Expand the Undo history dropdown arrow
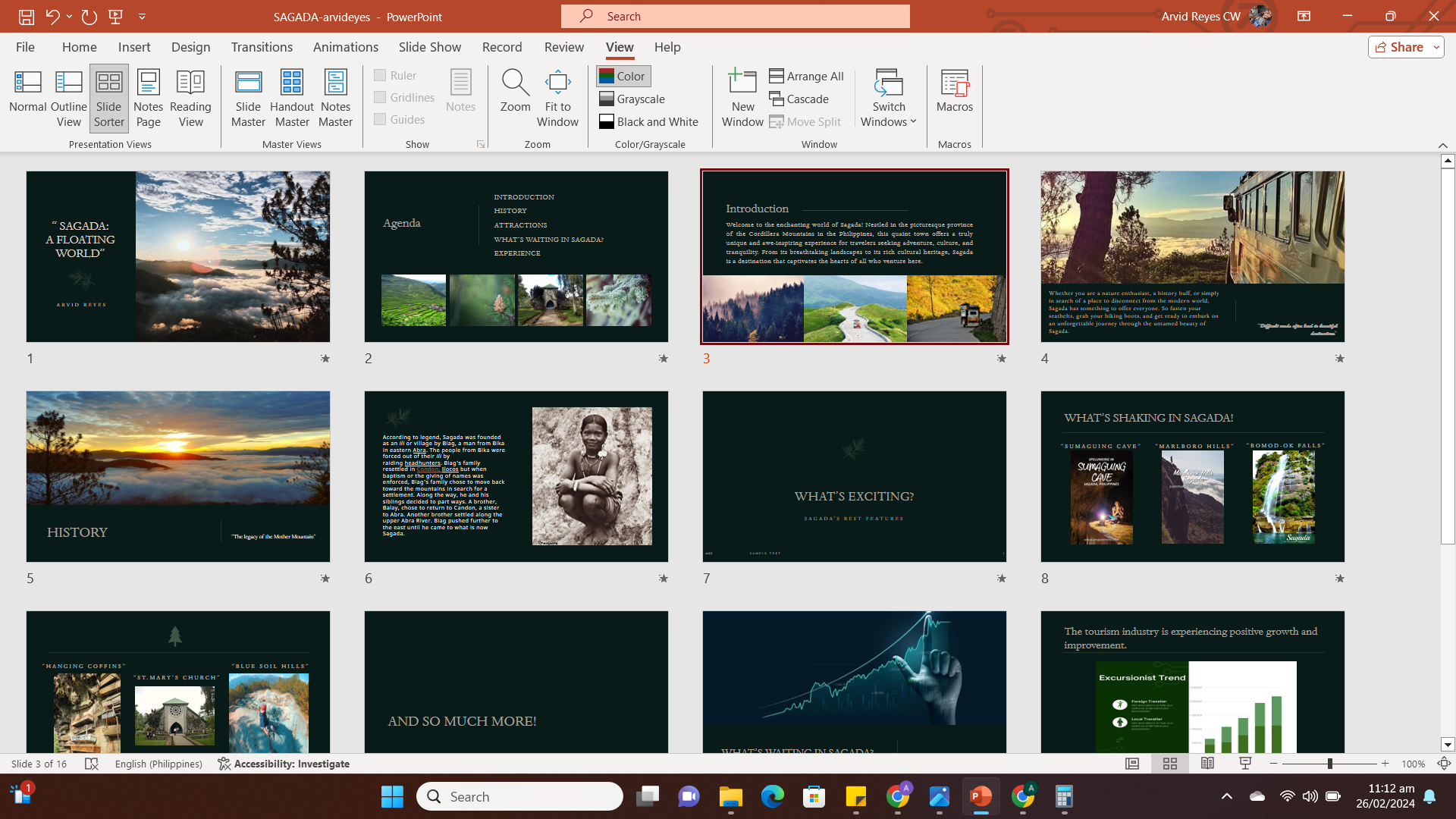This screenshot has width=1456, height=819. coord(69,16)
